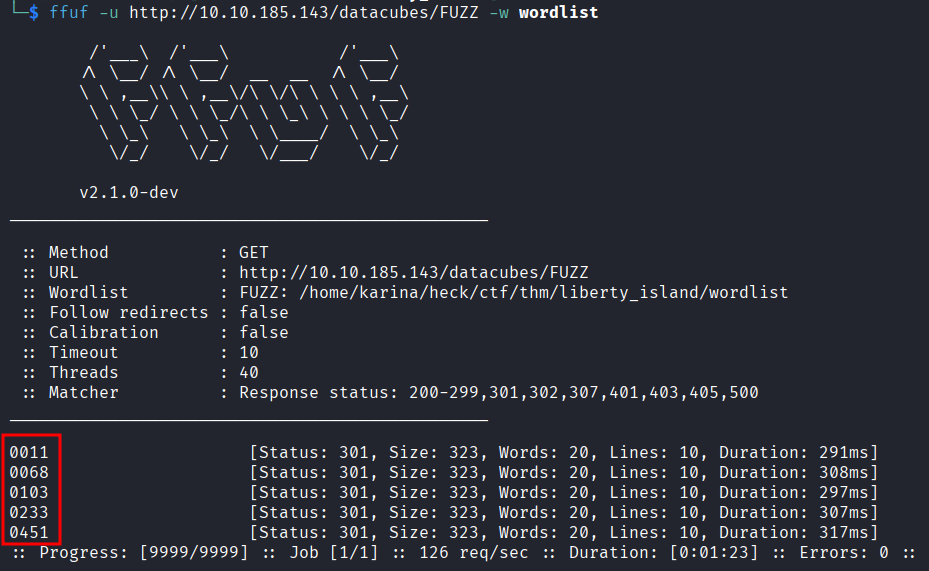The image size is (929, 571).
Task: Click the ffuf ASCII art logo
Action: point(244,104)
